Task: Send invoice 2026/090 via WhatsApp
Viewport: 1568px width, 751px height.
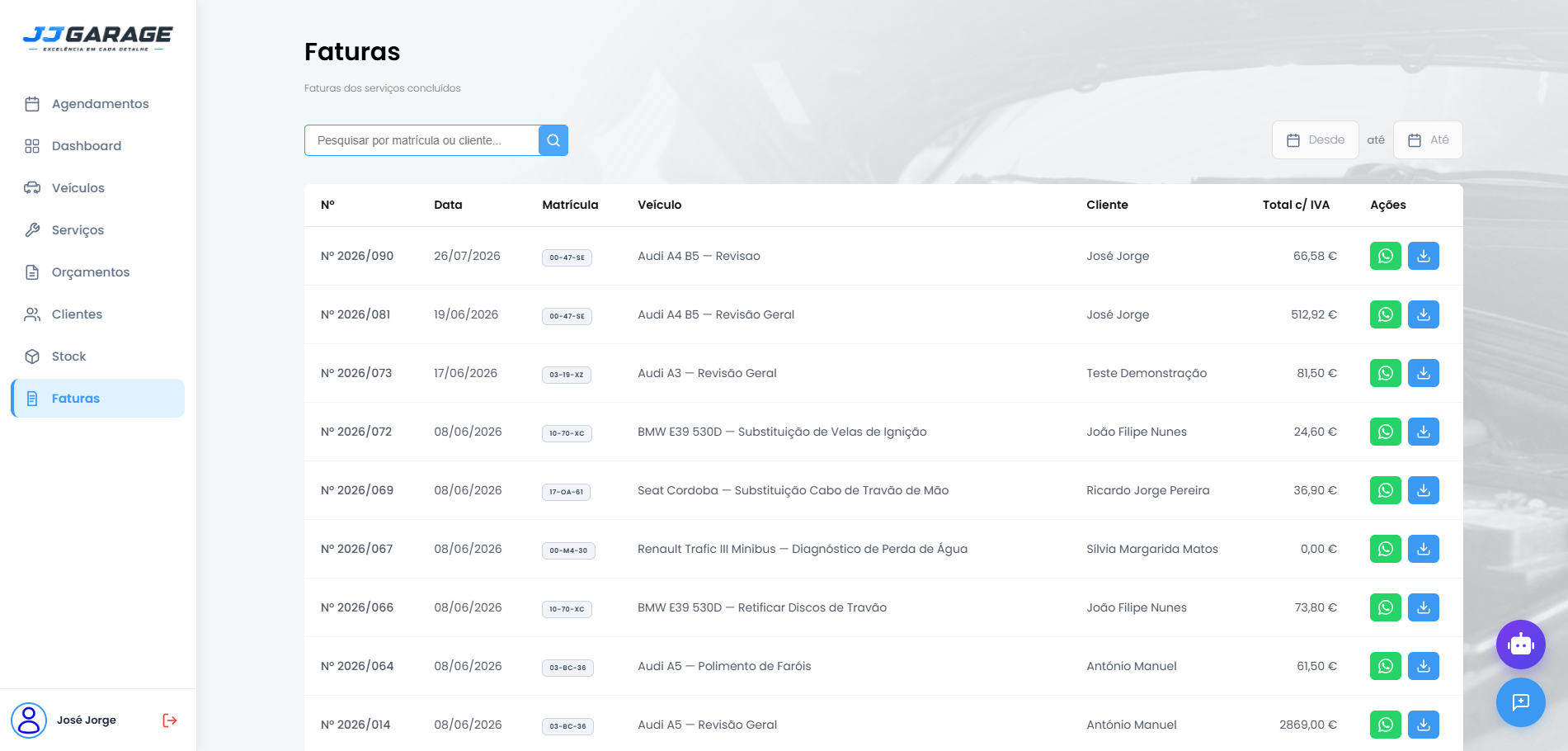Action: coord(1386,256)
